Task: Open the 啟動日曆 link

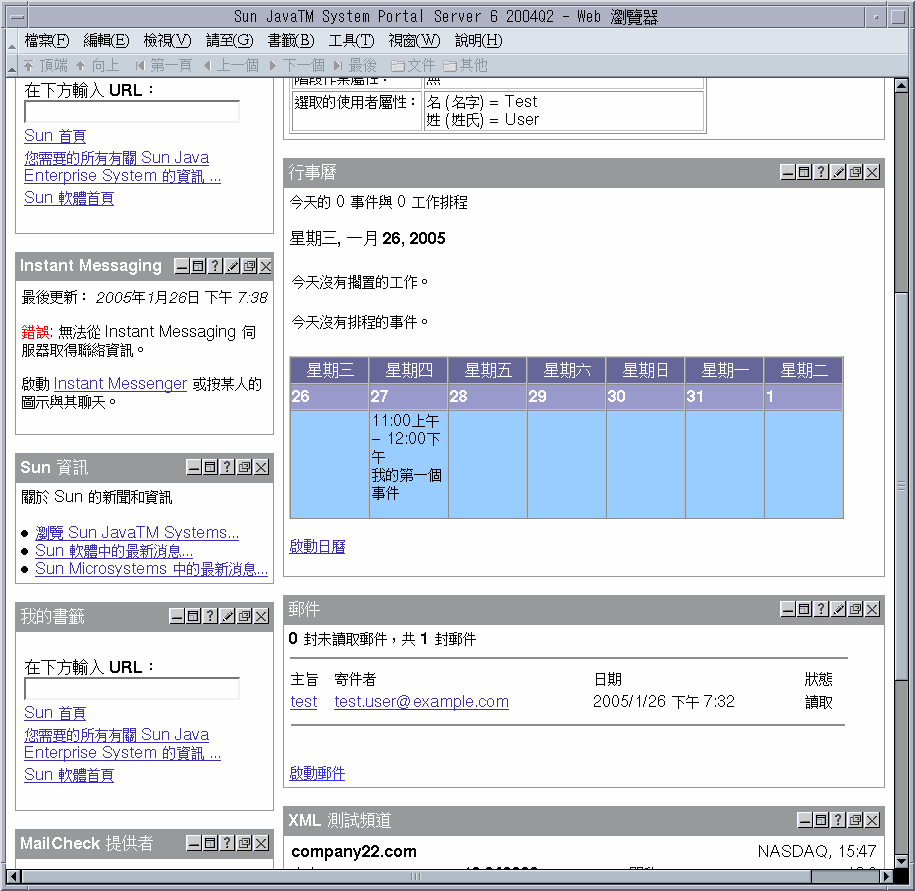Action: (x=317, y=546)
